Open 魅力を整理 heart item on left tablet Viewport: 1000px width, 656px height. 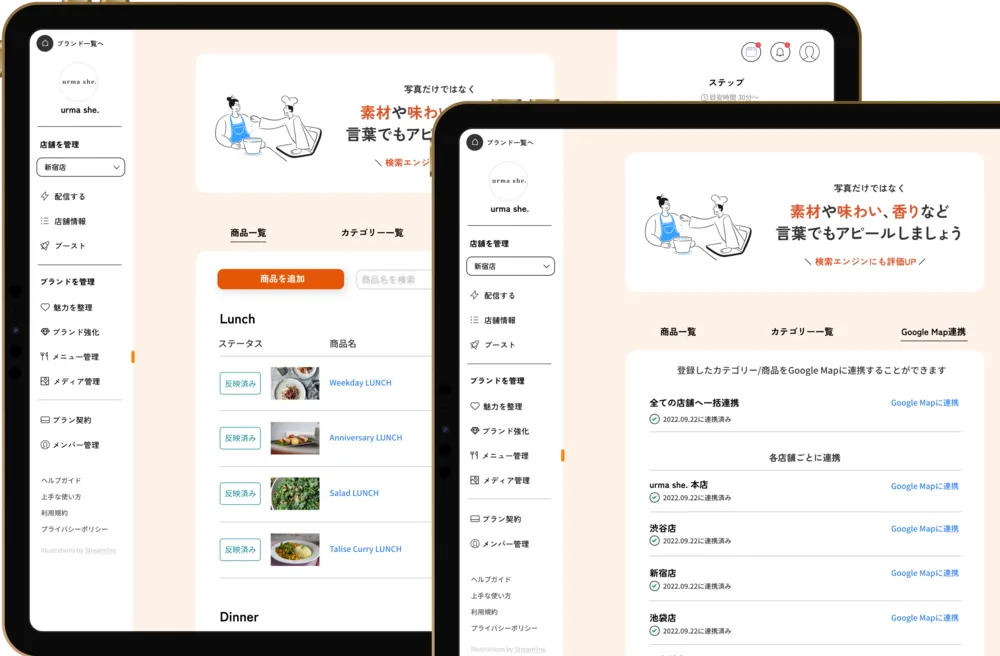click(72, 308)
